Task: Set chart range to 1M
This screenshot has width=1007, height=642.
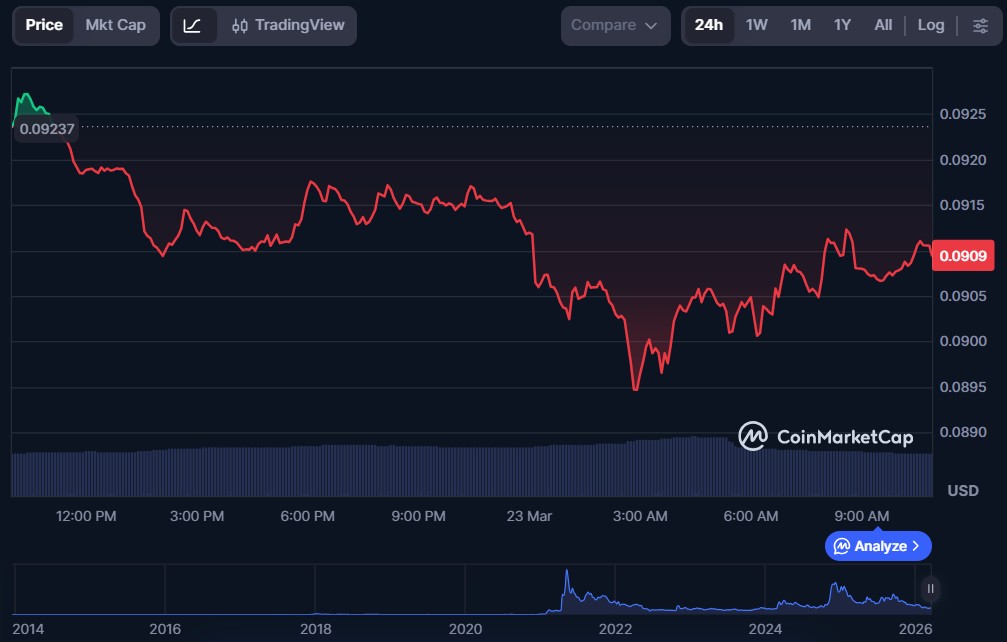Action: 800,25
